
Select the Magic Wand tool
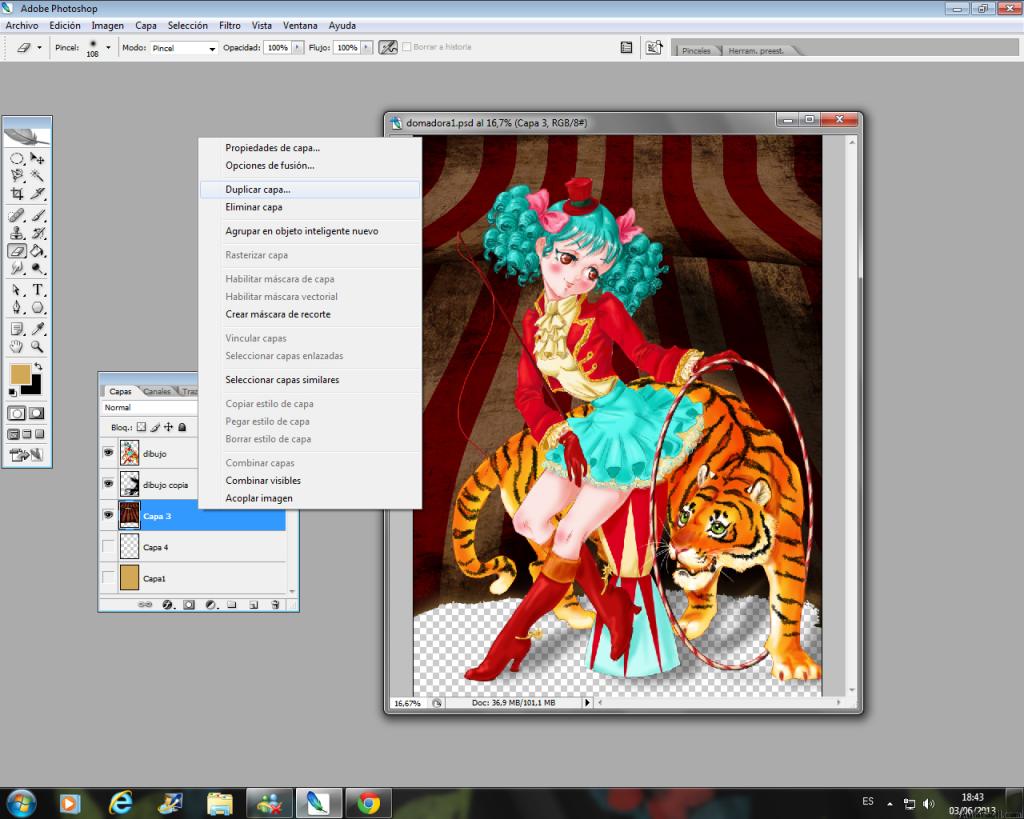37,176
